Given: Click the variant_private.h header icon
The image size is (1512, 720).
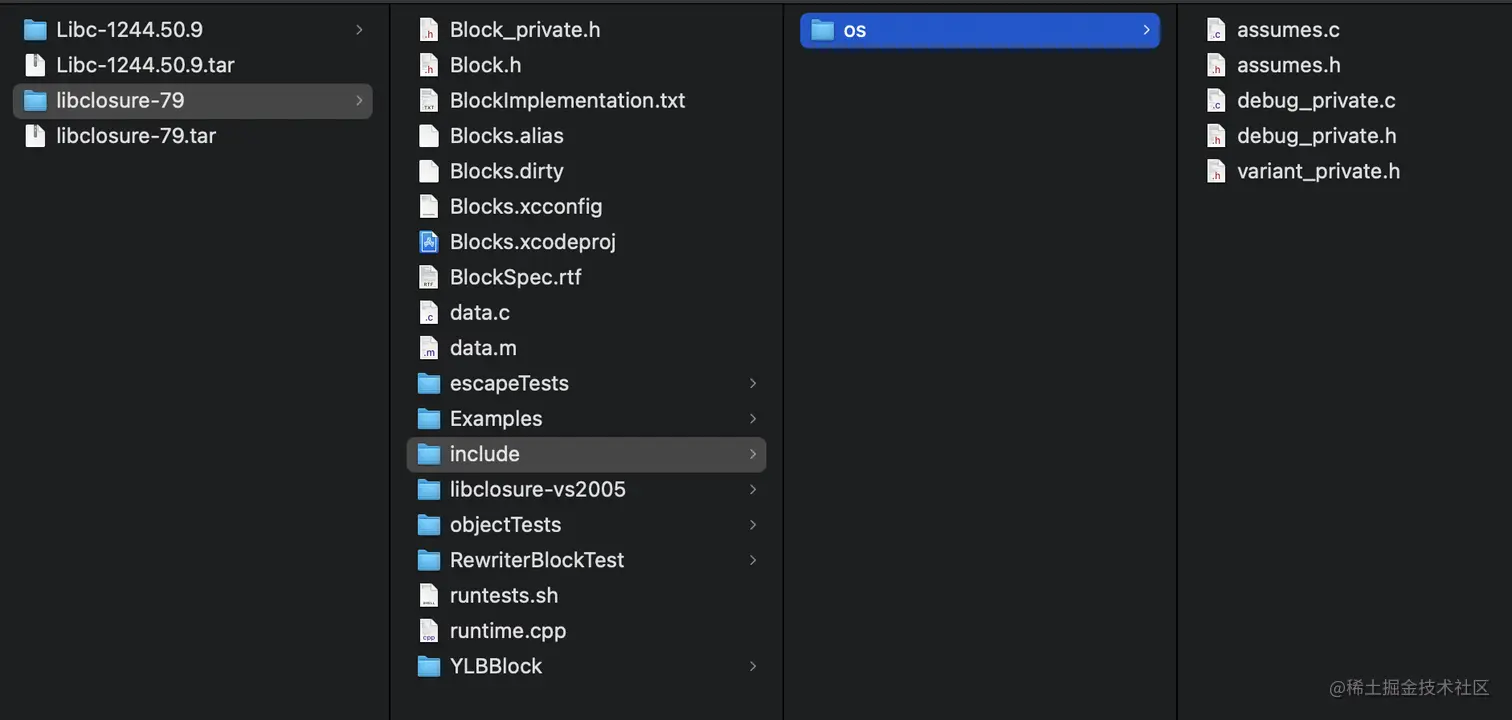Looking at the screenshot, I should click(x=1215, y=172).
